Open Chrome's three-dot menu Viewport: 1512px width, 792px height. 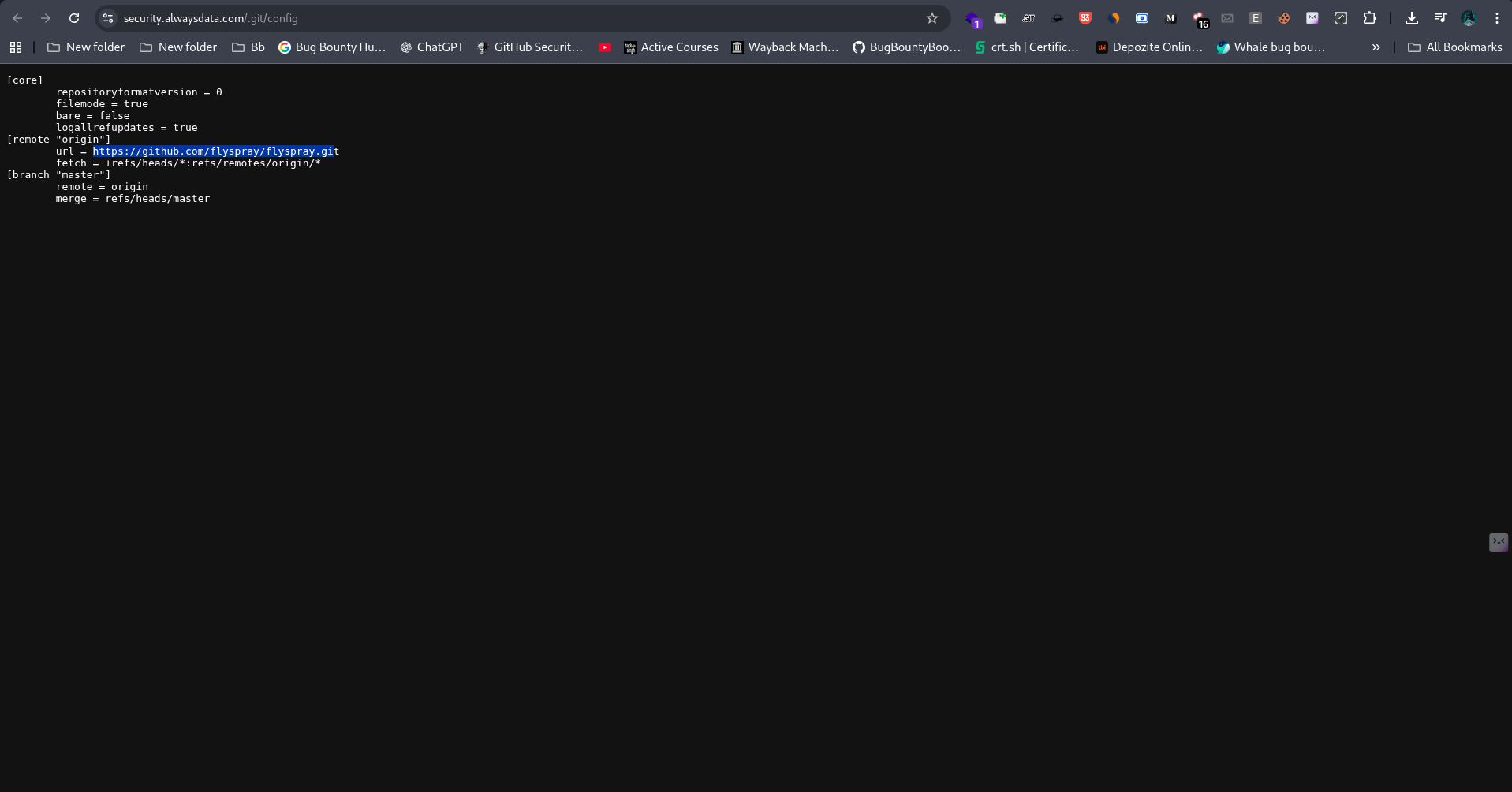pyautogui.click(x=1496, y=18)
